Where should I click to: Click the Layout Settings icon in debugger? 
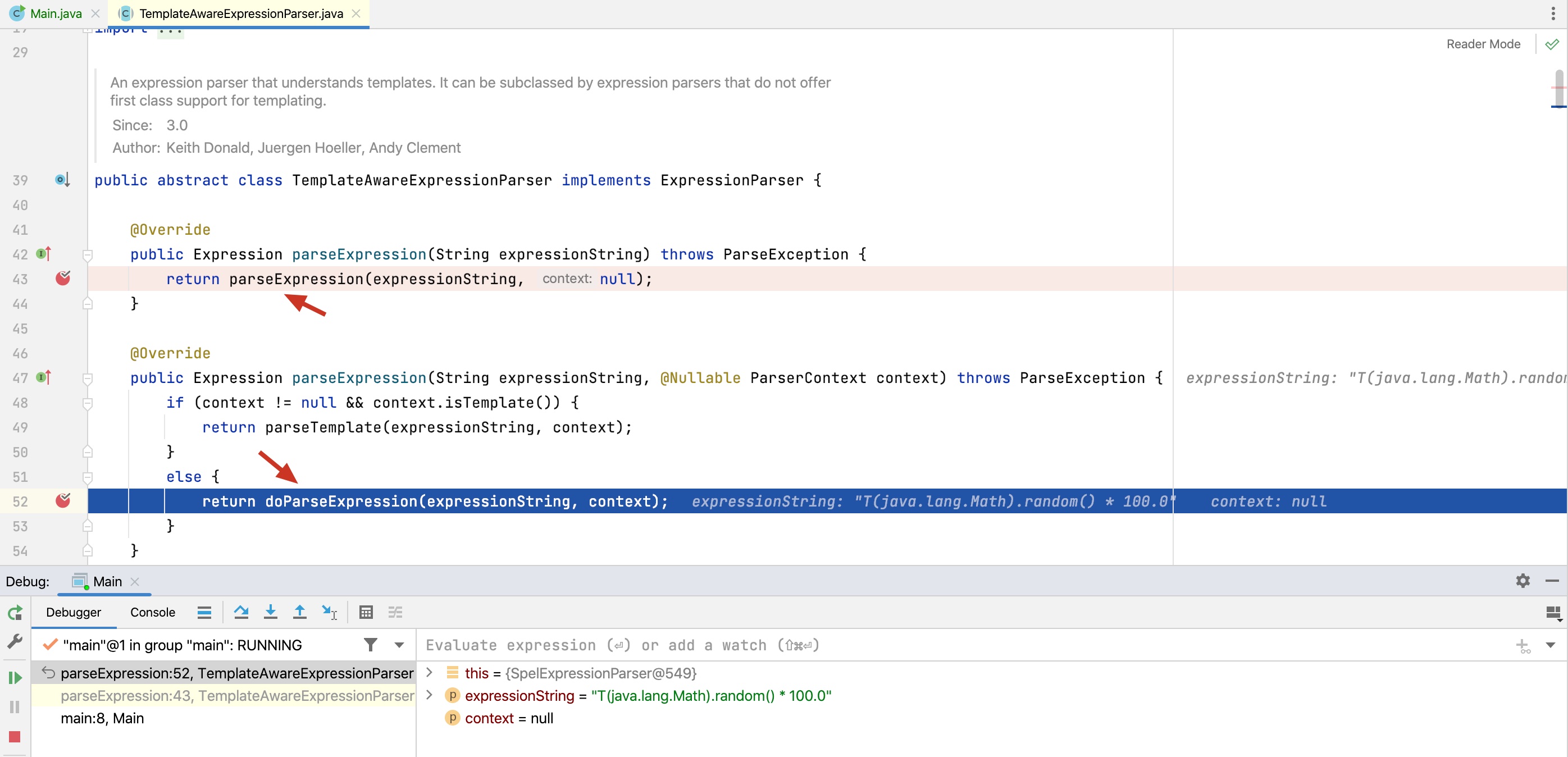click(x=1553, y=613)
